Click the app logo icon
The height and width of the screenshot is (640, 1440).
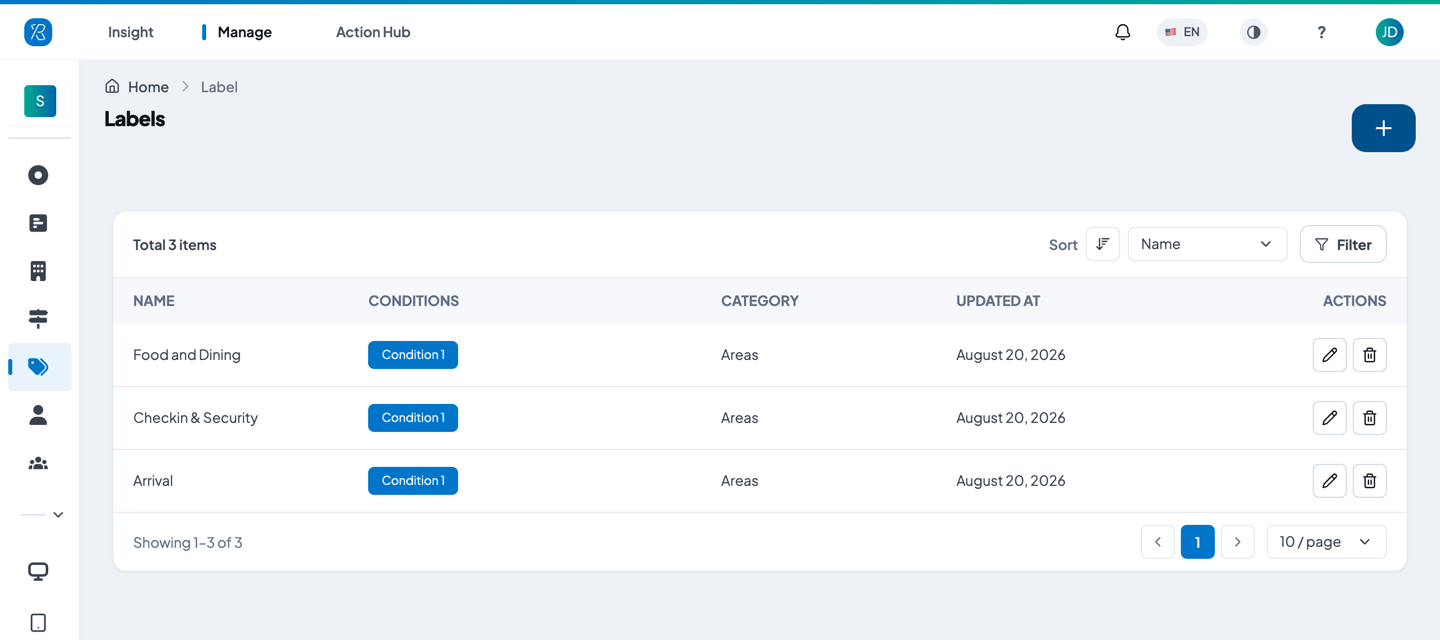[x=38, y=32]
